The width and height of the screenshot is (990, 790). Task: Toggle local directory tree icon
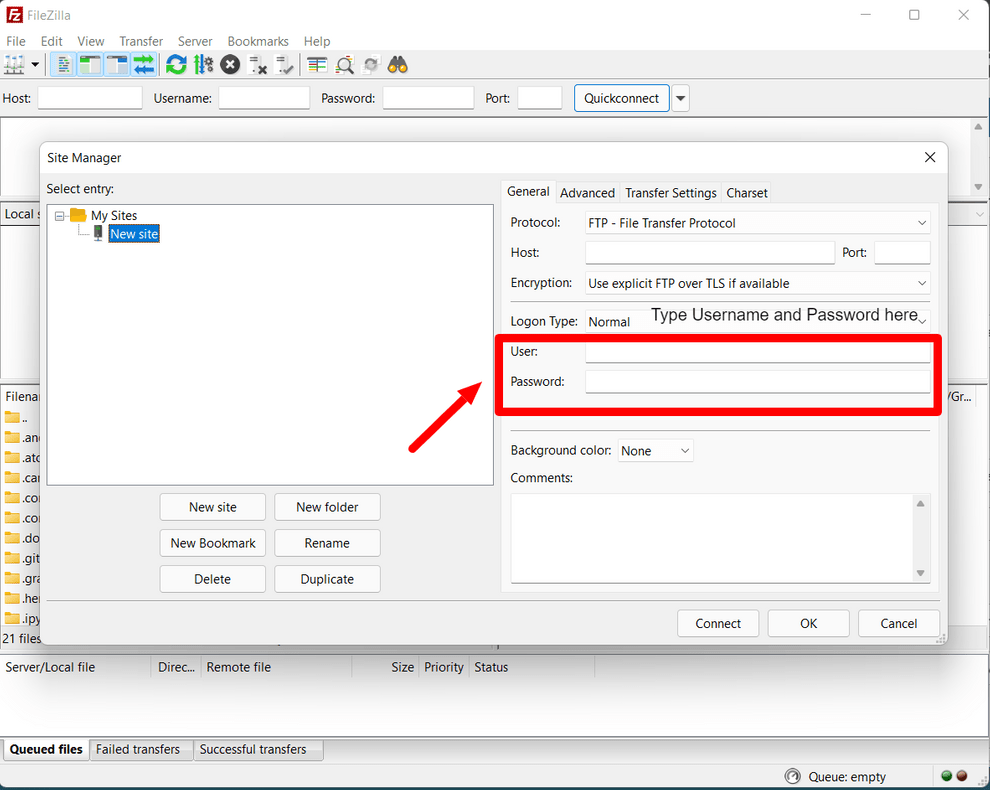(x=90, y=64)
